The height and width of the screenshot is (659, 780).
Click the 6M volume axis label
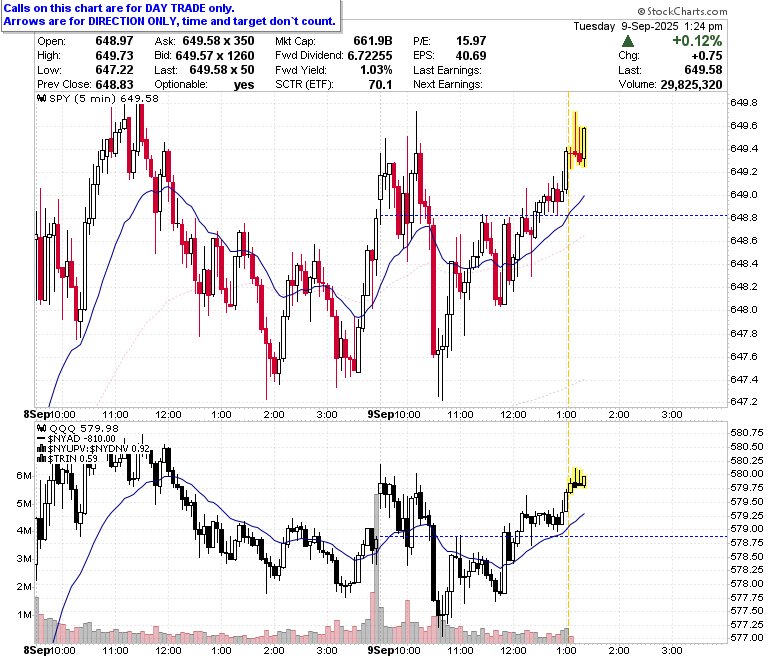(x=24, y=475)
